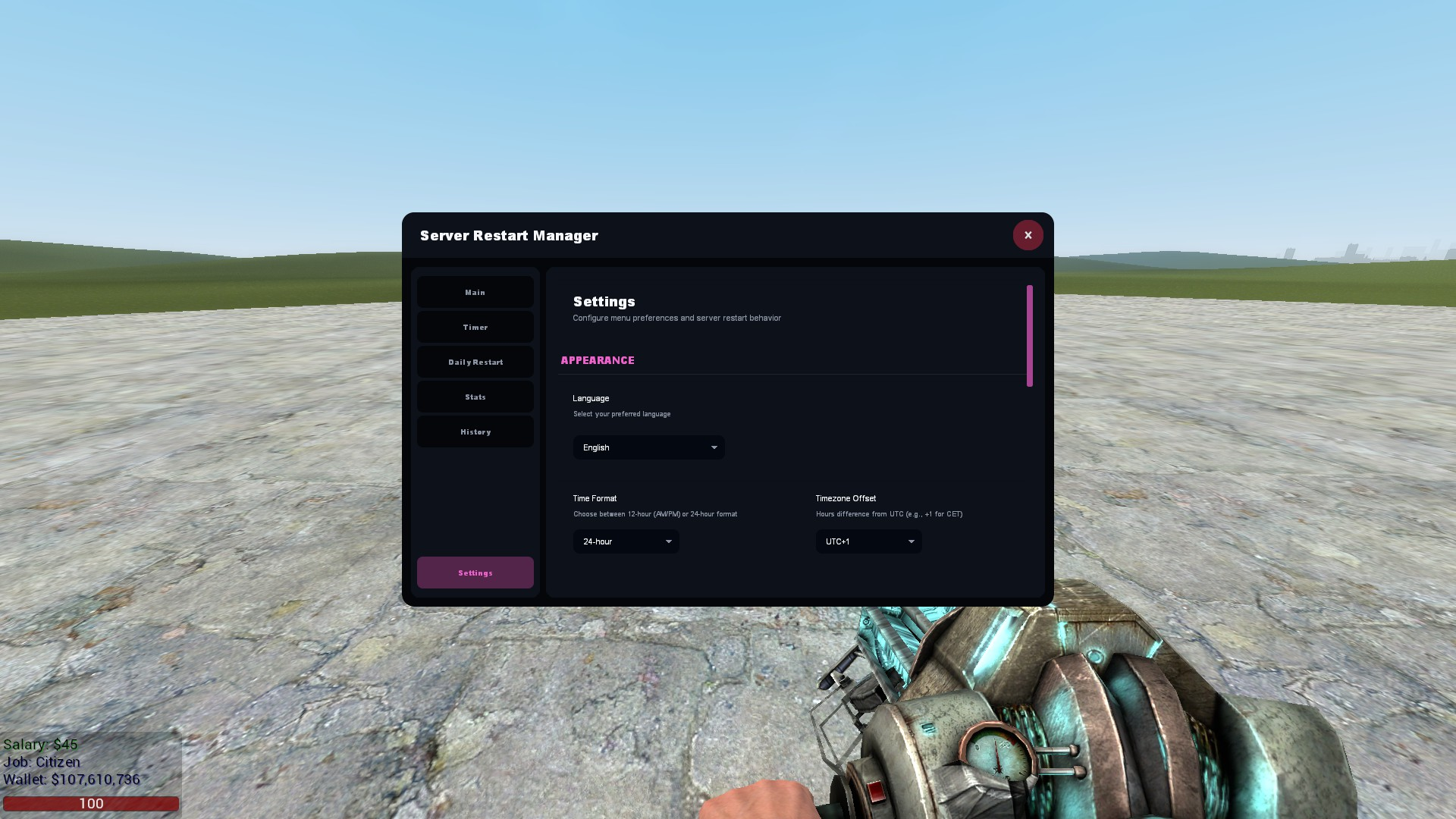
Task: Click the red health bar showing 100
Action: tap(91, 804)
